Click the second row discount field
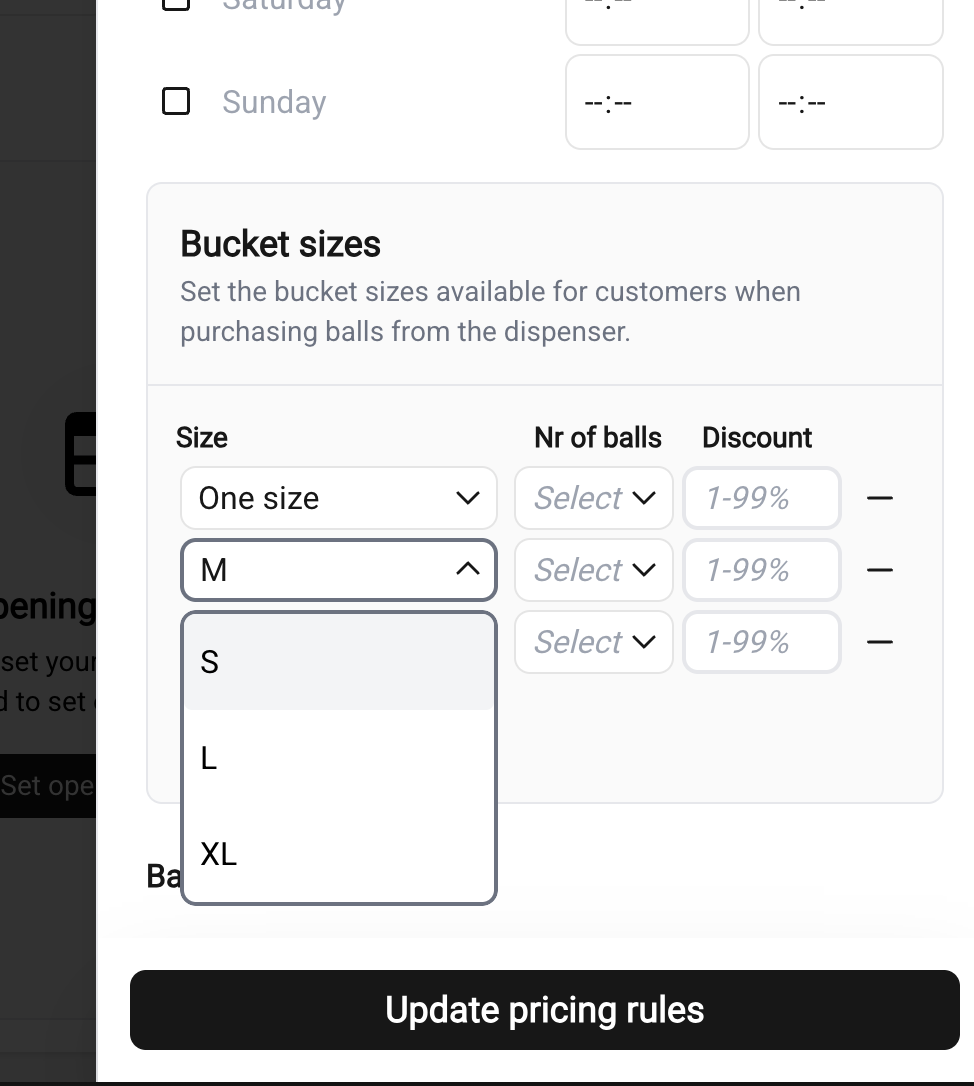The width and height of the screenshot is (974, 1086). click(761, 570)
